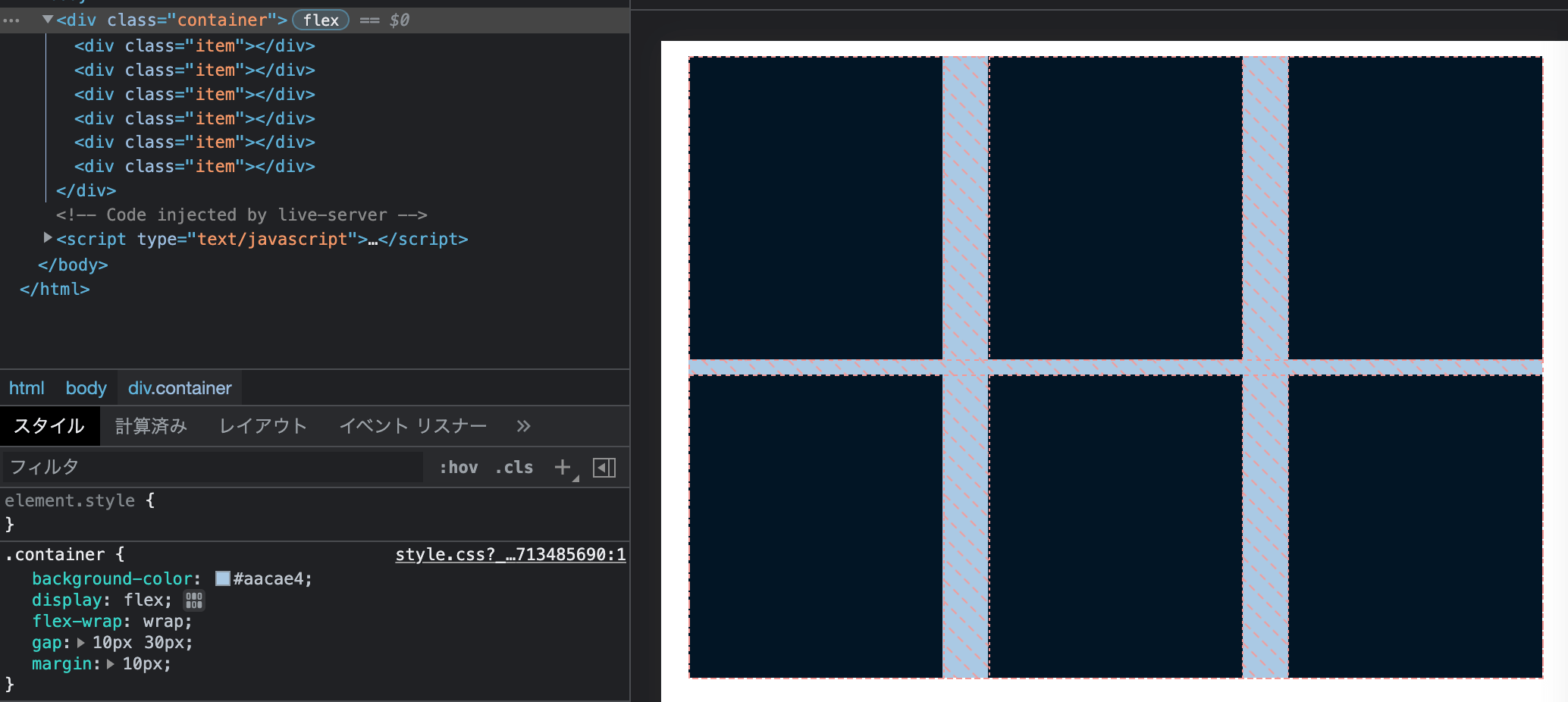Expand the gap shorthand property triangle
Viewport: 1568px width, 702px height.
(81, 643)
